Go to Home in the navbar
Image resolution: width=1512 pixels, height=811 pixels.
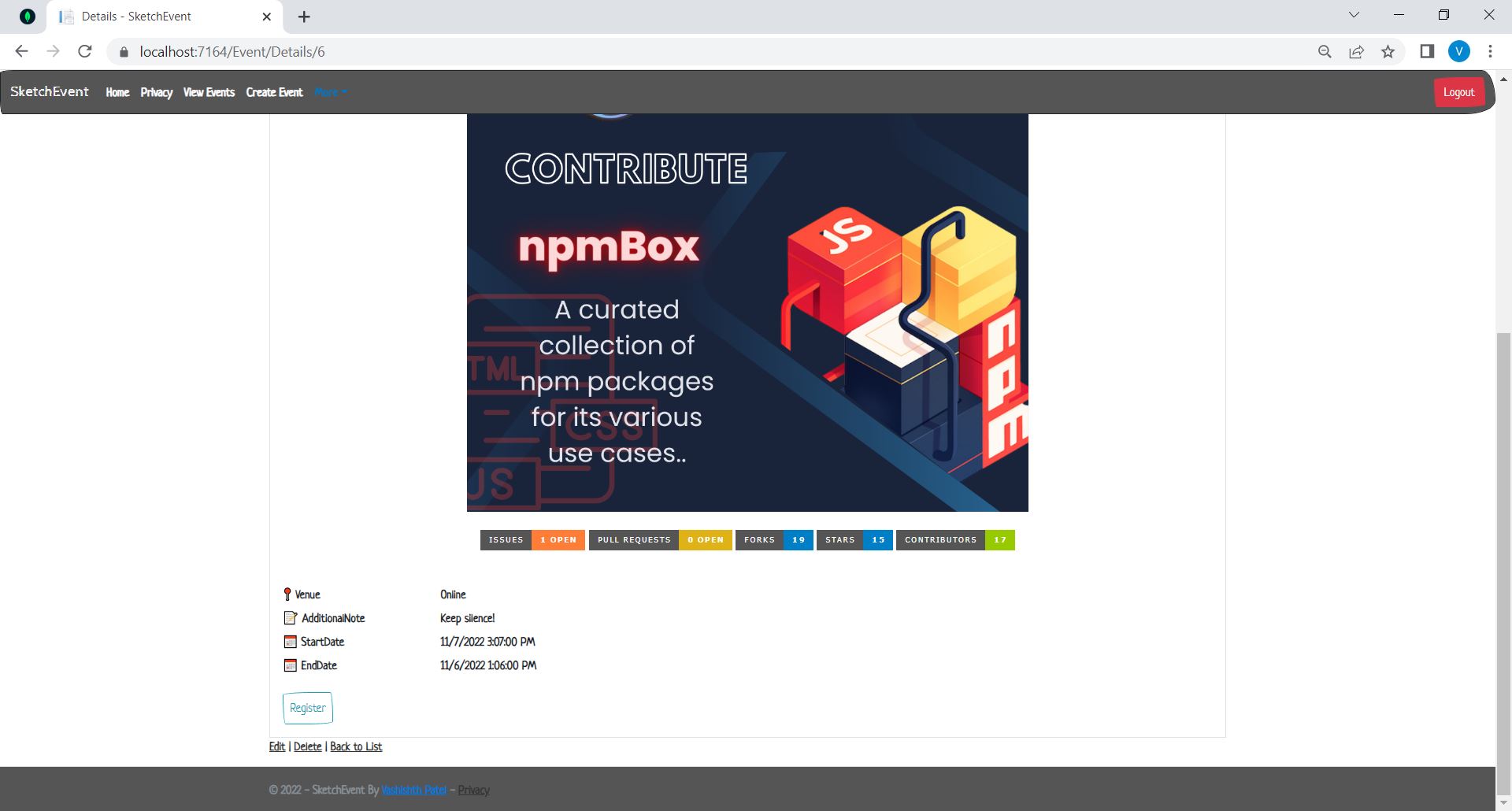117,92
